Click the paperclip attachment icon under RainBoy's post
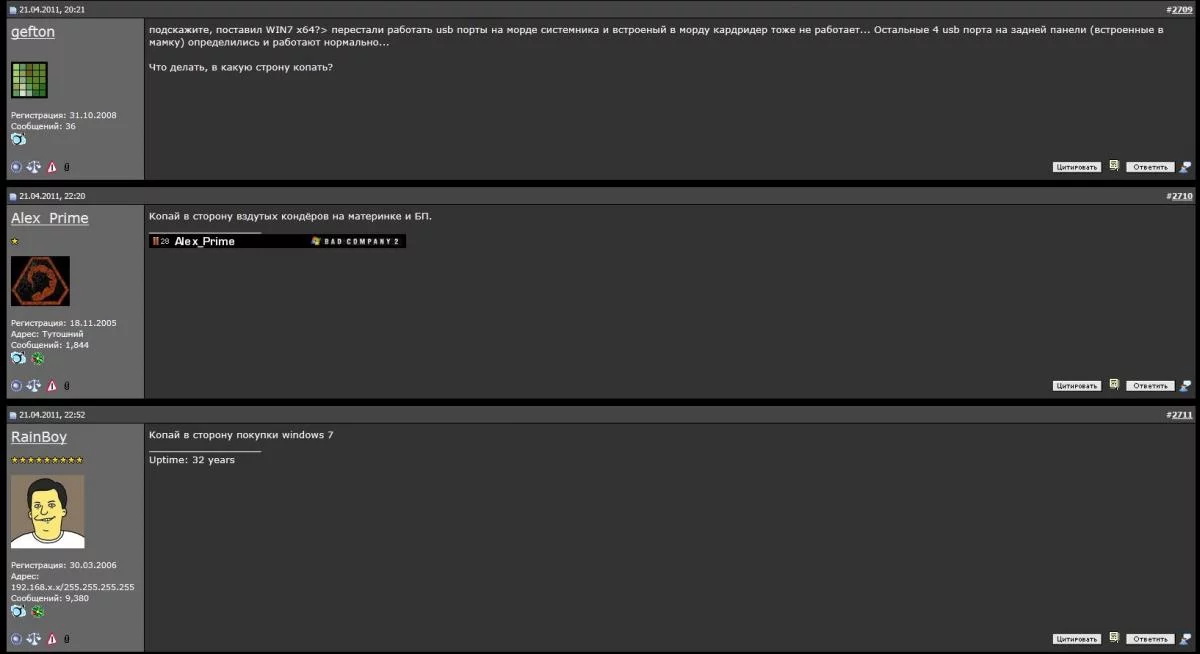The width and height of the screenshot is (1200, 654). pyautogui.click(x=65, y=638)
